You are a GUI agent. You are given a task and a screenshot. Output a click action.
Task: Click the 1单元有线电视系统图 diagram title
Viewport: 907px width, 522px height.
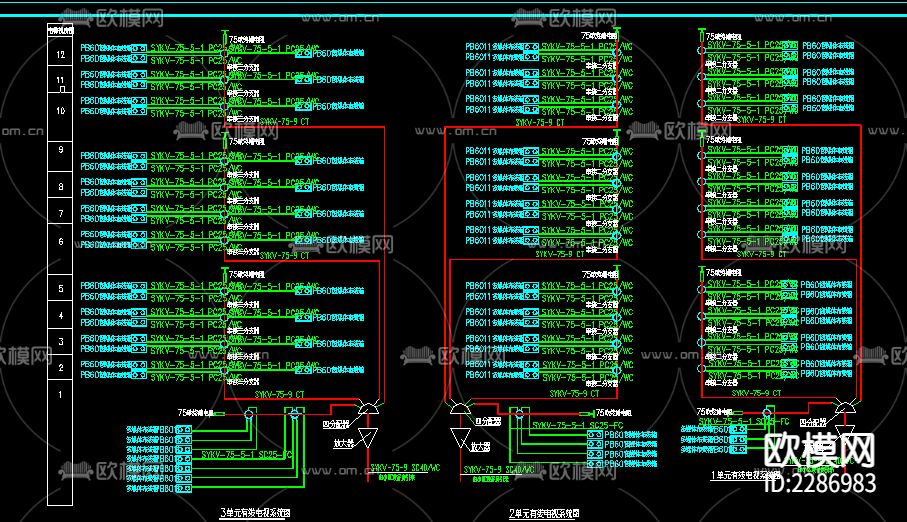click(746, 475)
